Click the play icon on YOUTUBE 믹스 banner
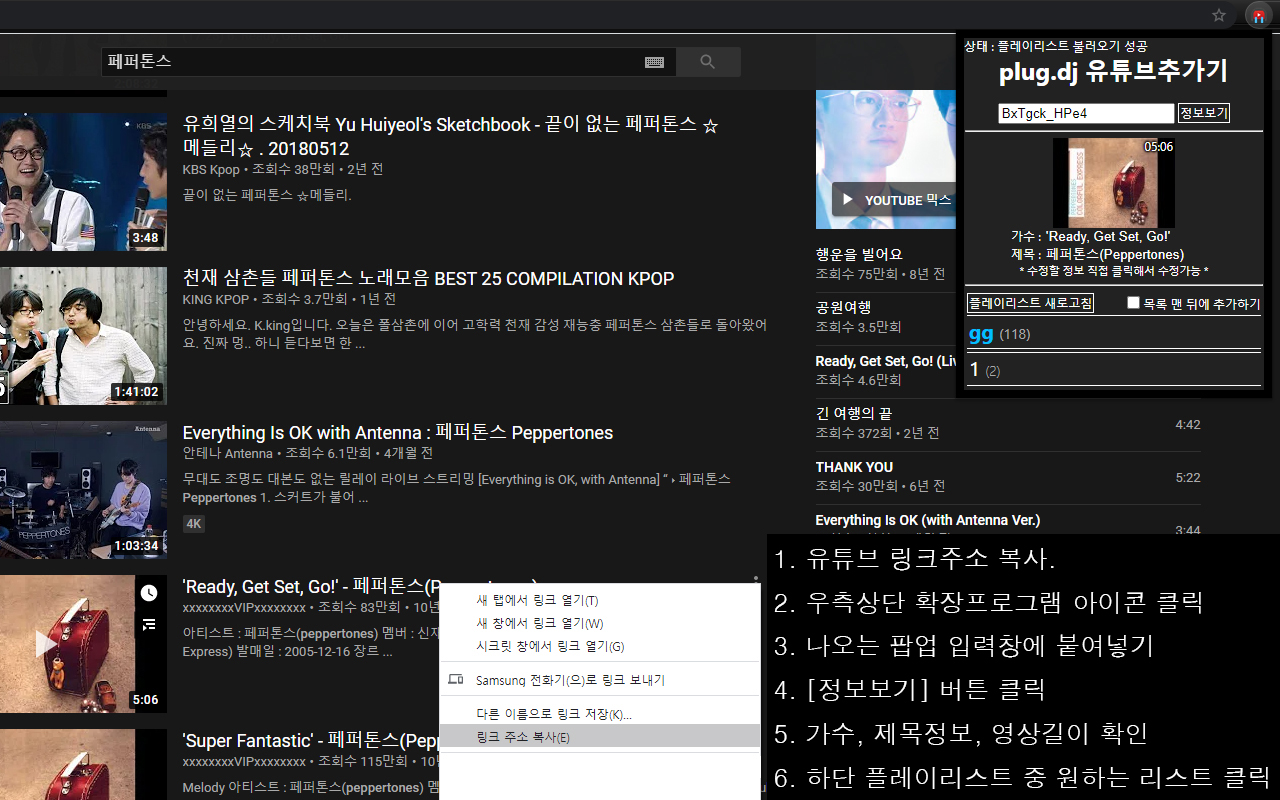This screenshot has height=800, width=1280. tap(848, 200)
